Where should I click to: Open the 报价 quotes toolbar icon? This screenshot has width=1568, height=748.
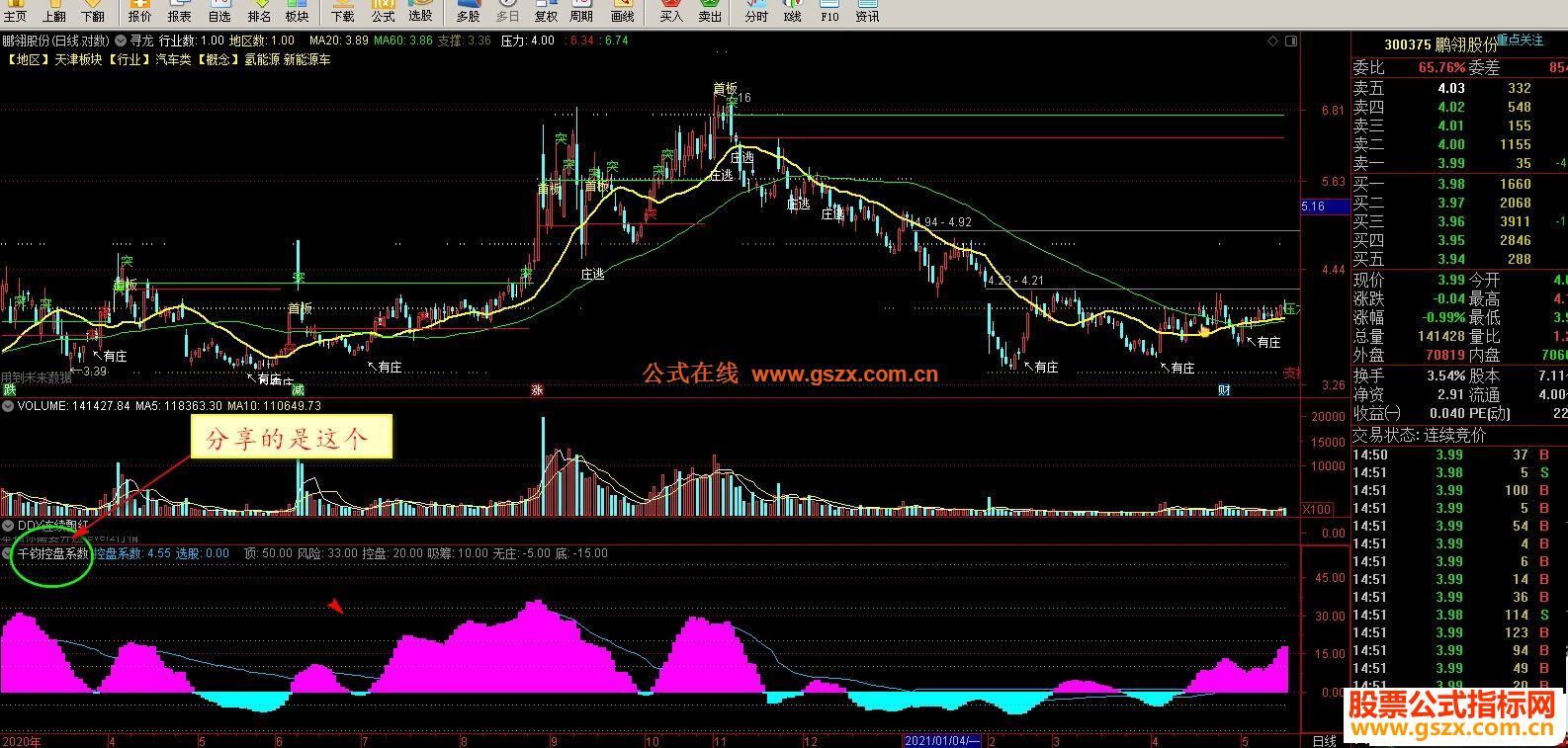tap(140, 12)
